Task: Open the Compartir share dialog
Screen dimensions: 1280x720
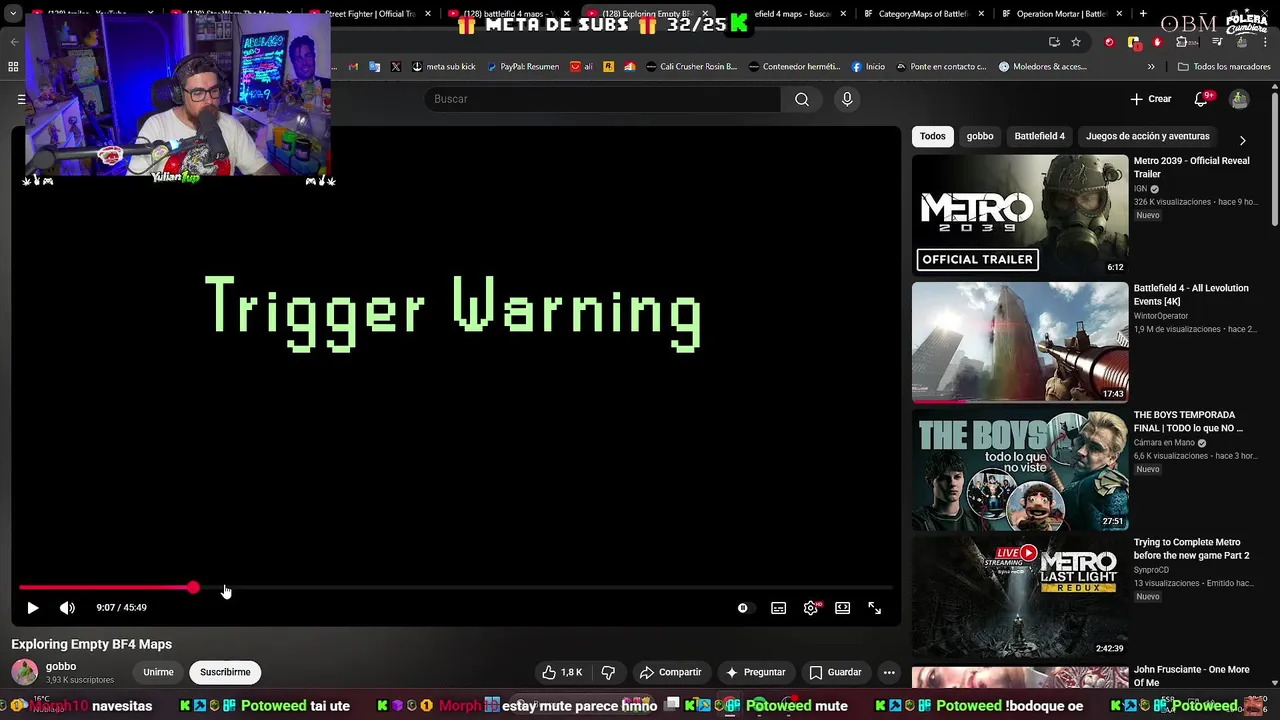Action: [x=670, y=672]
